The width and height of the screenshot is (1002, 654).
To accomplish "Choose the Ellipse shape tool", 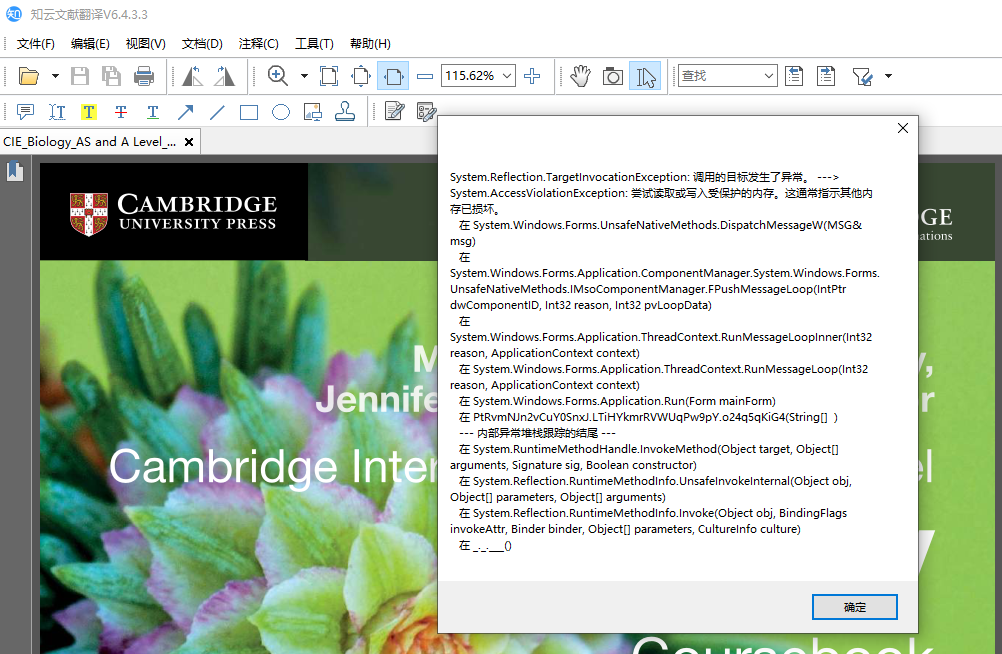I will coord(281,112).
